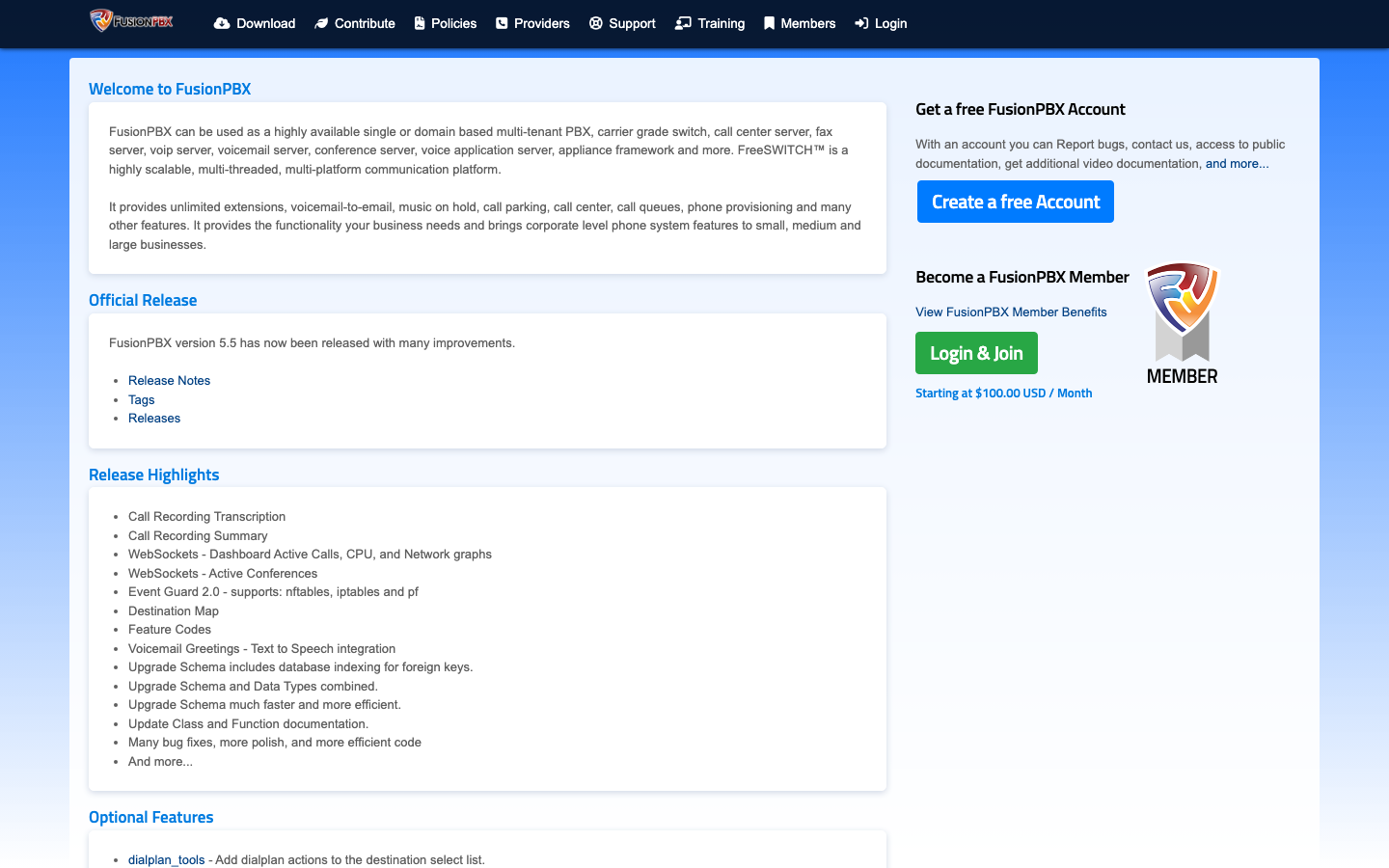Open the Contribute menu item
Screen dimensions: 1389x868
tap(355, 23)
